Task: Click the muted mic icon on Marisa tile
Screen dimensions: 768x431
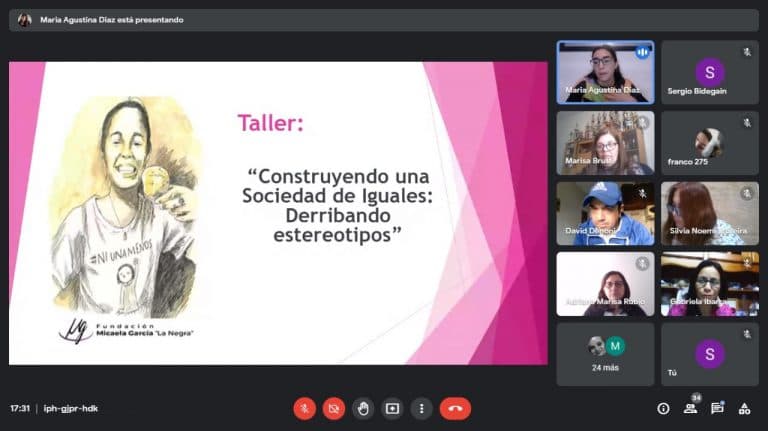Action: [x=643, y=122]
